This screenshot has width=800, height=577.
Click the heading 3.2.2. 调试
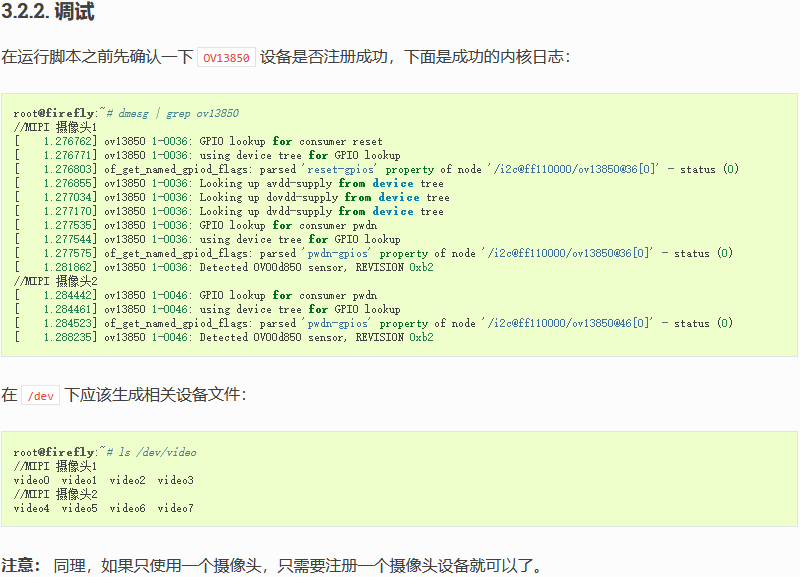tap(48, 11)
